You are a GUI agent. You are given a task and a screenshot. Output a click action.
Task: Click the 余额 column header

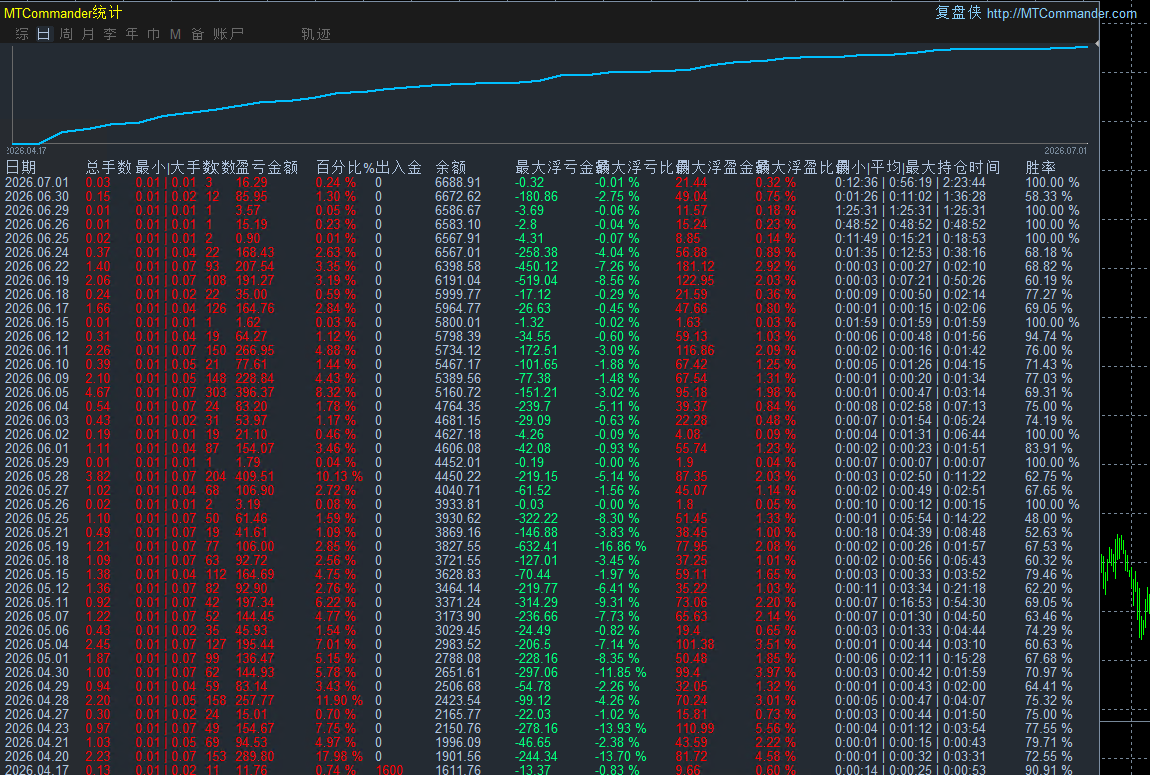coord(451,167)
